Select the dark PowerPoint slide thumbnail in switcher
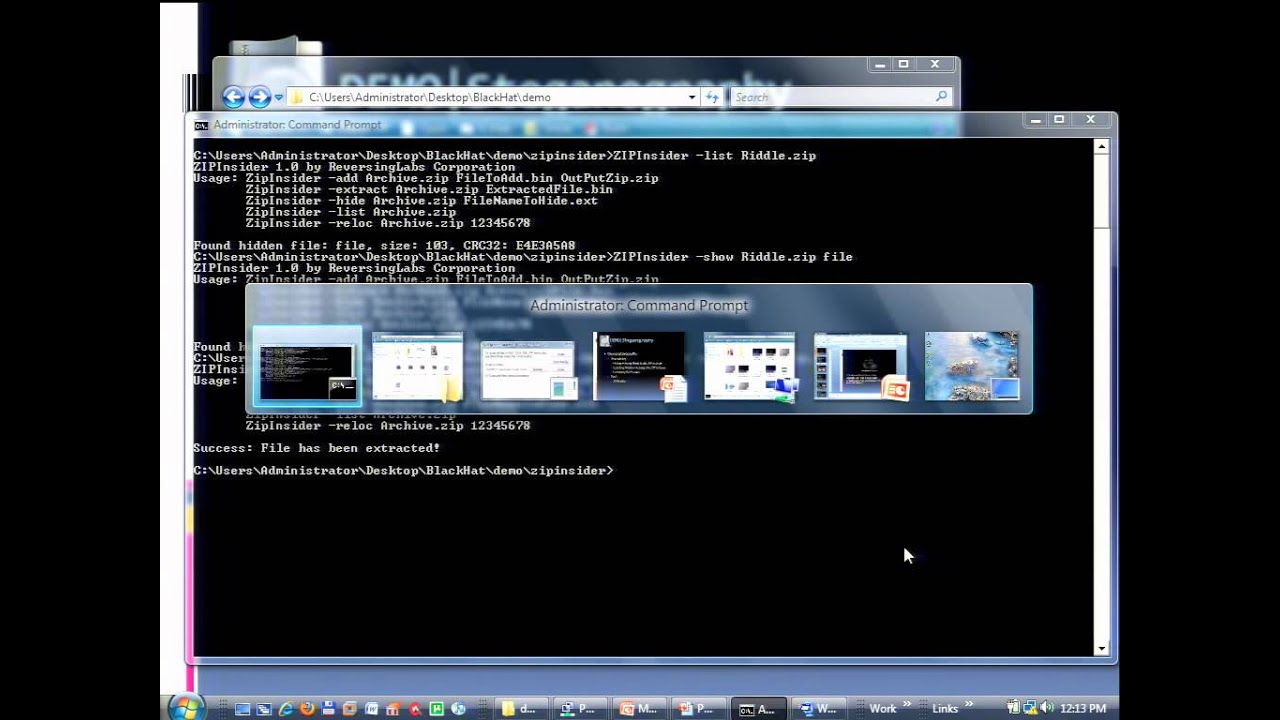Image resolution: width=1280 pixels, height=720 pixels. tap(639, 367)
